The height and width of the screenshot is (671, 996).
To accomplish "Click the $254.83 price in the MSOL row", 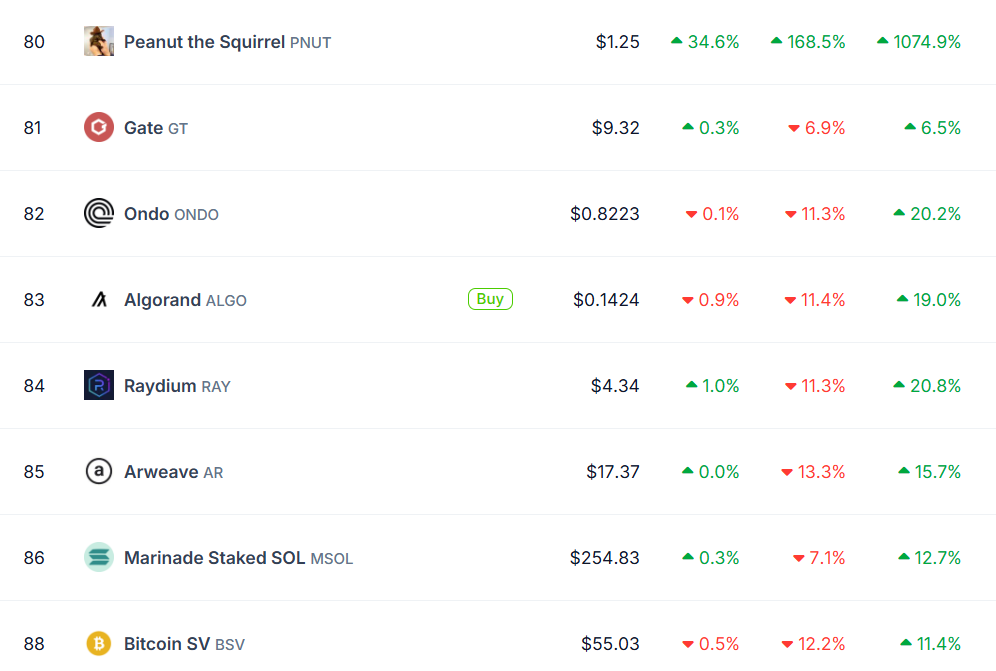I will (x=604, y=558).
